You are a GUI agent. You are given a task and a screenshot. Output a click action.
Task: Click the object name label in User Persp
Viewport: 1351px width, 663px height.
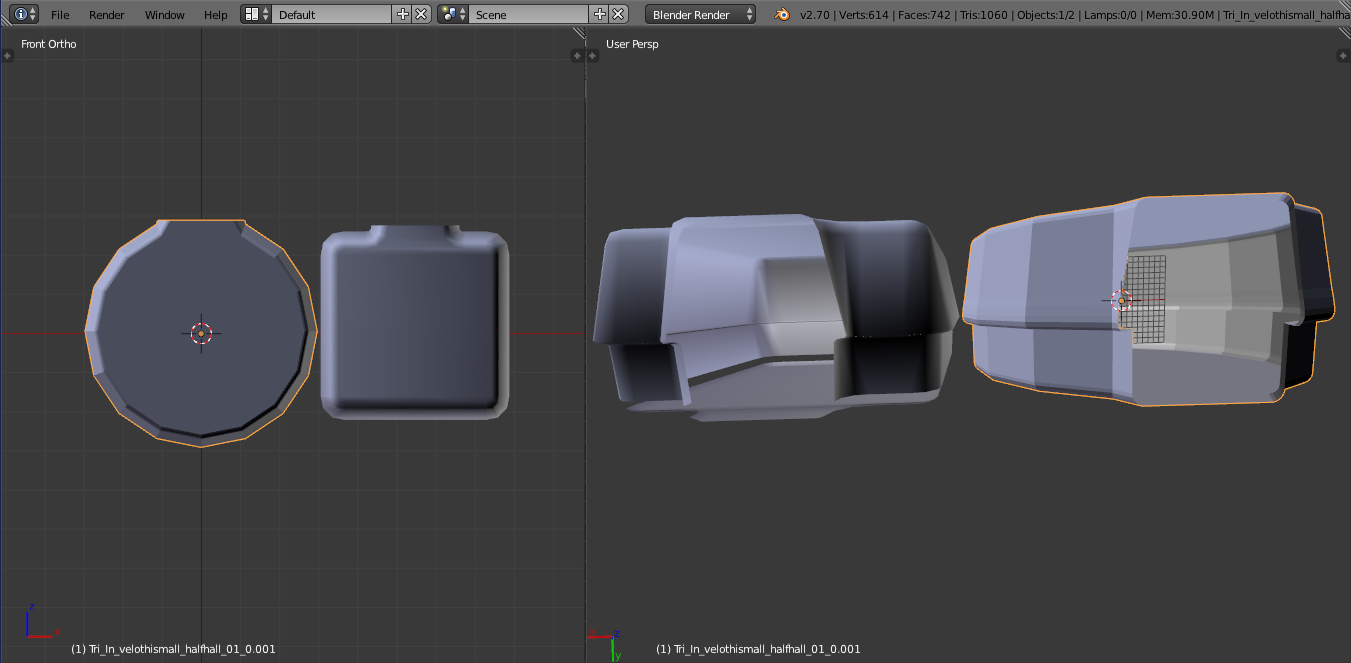pos(758,649)
